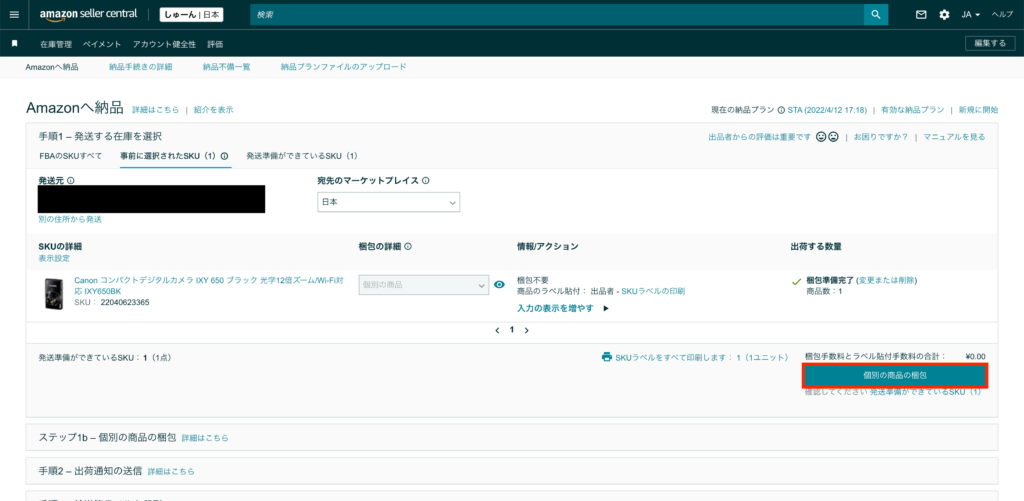The height and width of the screenshot is (501, 1024).
Task: Click the bottom 発送準備ができているSKU（1） link
Action: pos(925,392)
